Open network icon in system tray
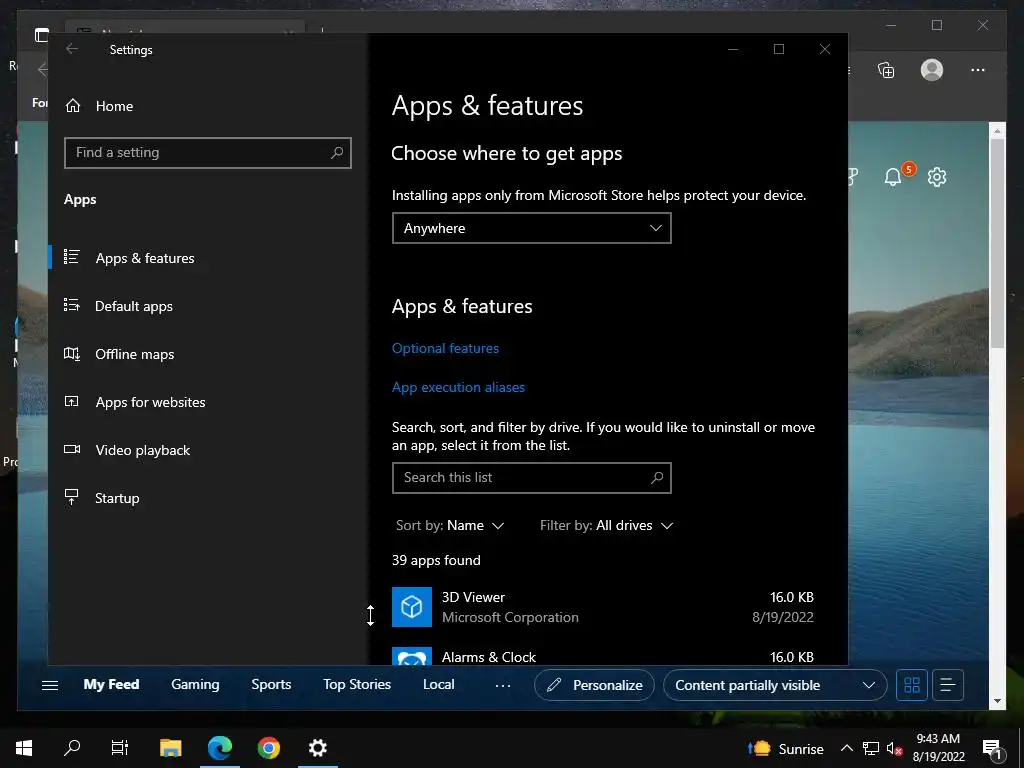Screen dimensions: 1024x768 (871, 748)
